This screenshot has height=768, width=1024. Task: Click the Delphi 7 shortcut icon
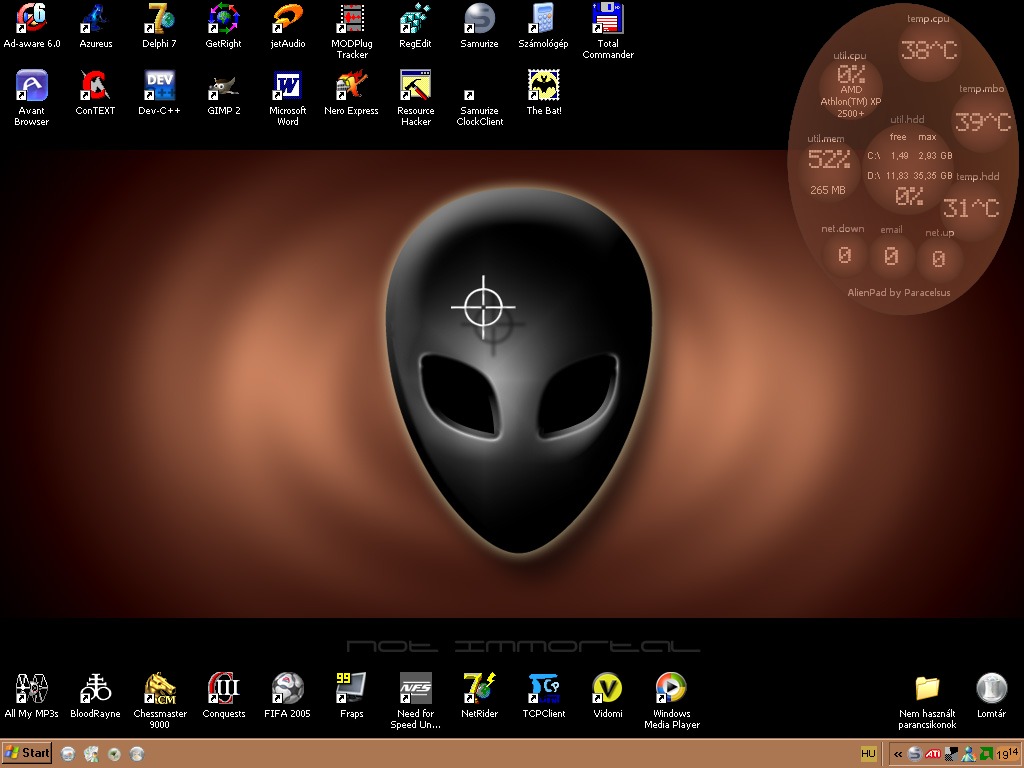(x=160, y=19)
